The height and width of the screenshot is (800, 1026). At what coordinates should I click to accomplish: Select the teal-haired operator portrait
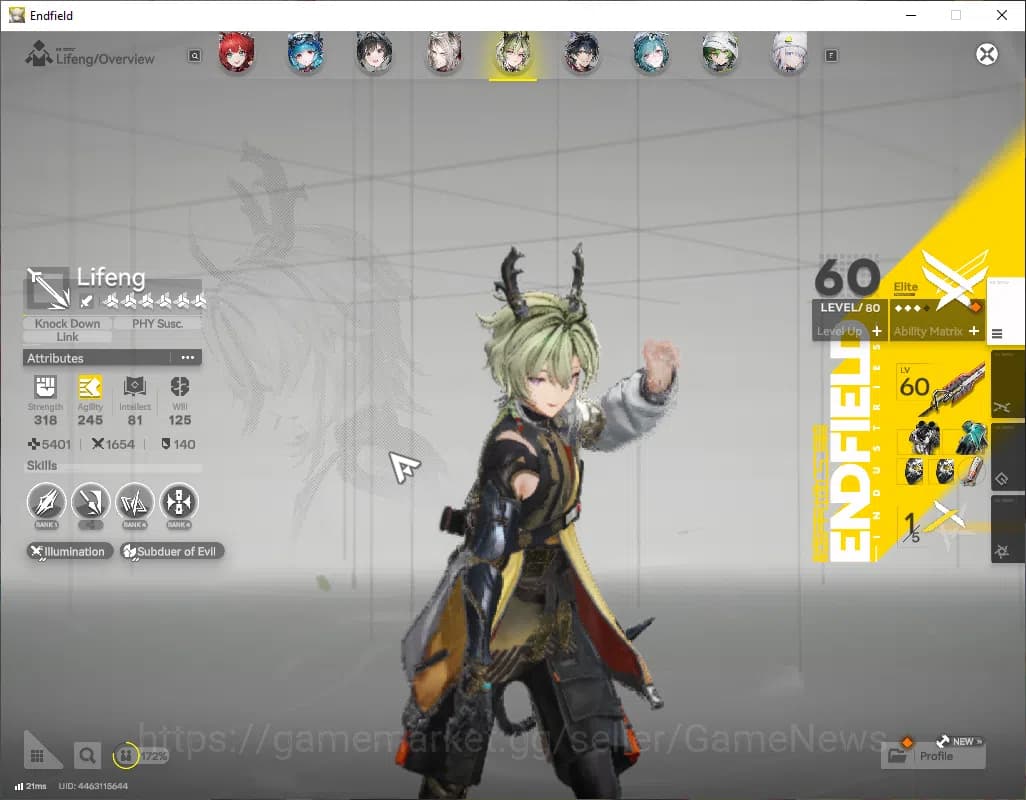pyautogui.click(x=651, y=52)
